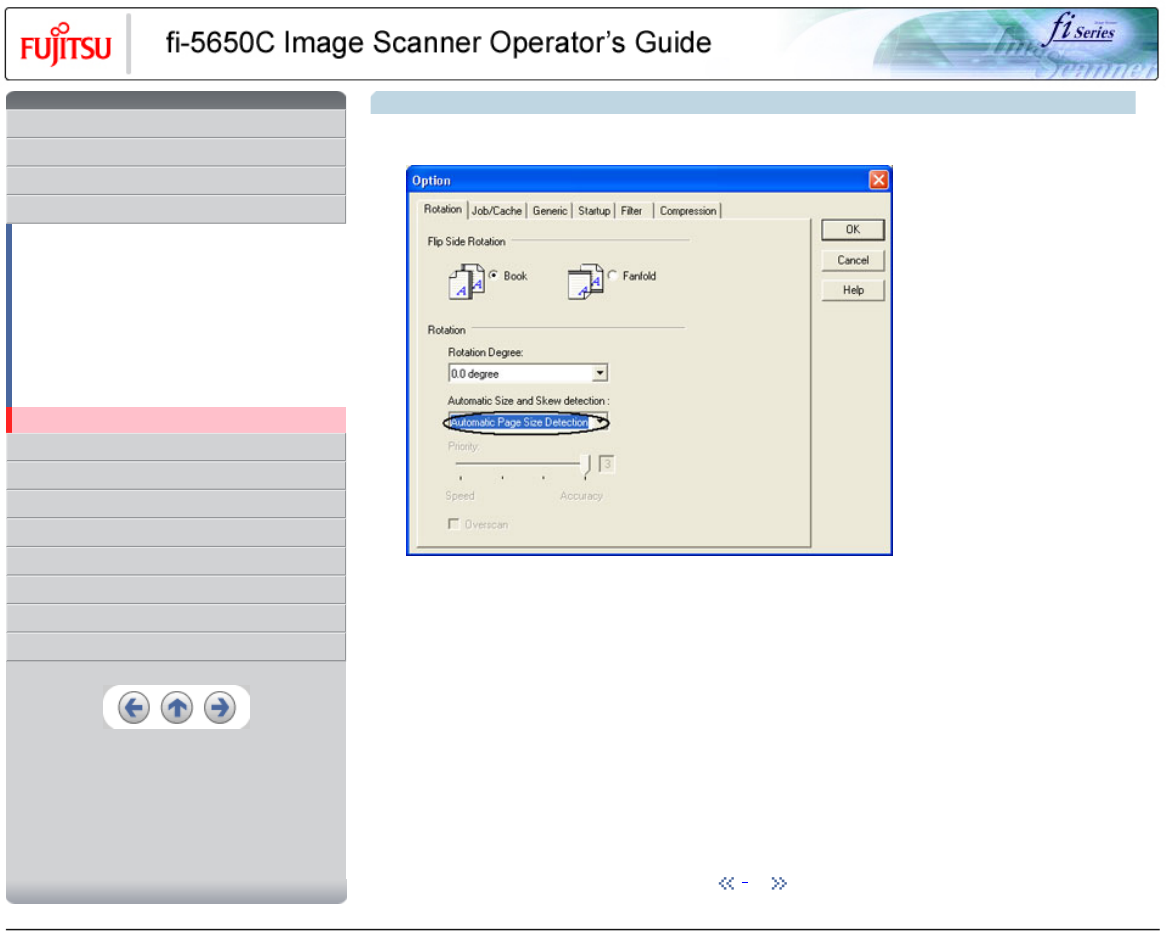
Task: Switch to the Job/Cache tab
Action: pyautogui.click(x=497, y=211)
